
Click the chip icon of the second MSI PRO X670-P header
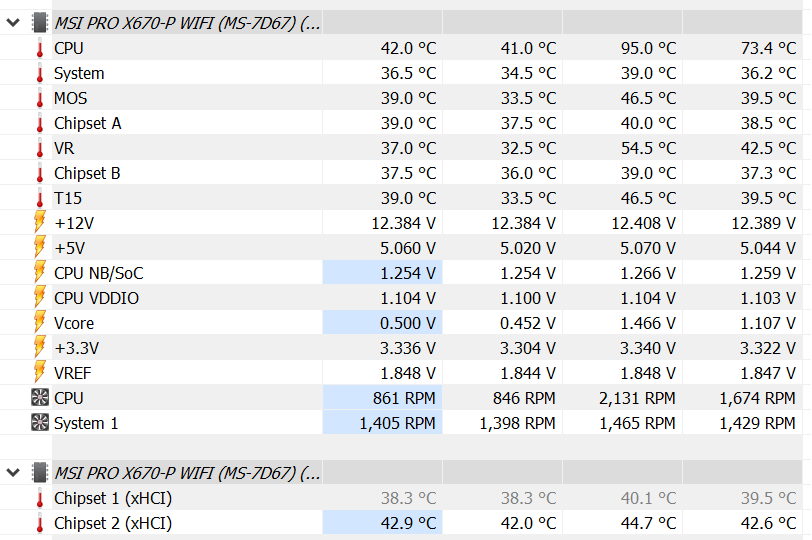[x=40, y=472]
